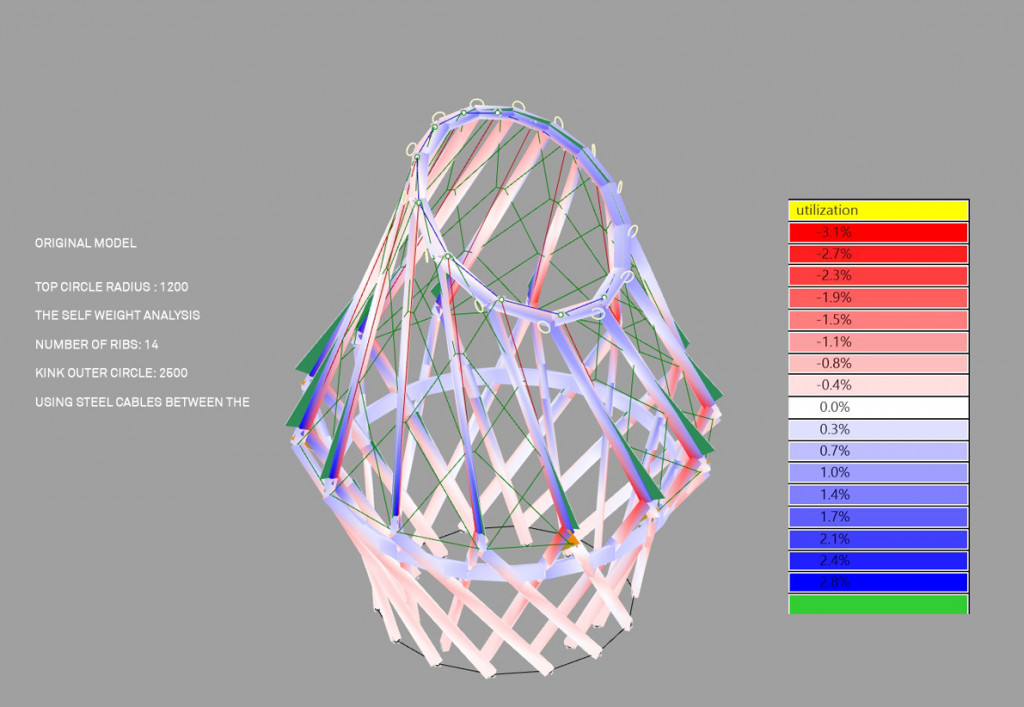Click the 2.1% legend band
The width and height of the screenshot is (1024, 707).
878,537
